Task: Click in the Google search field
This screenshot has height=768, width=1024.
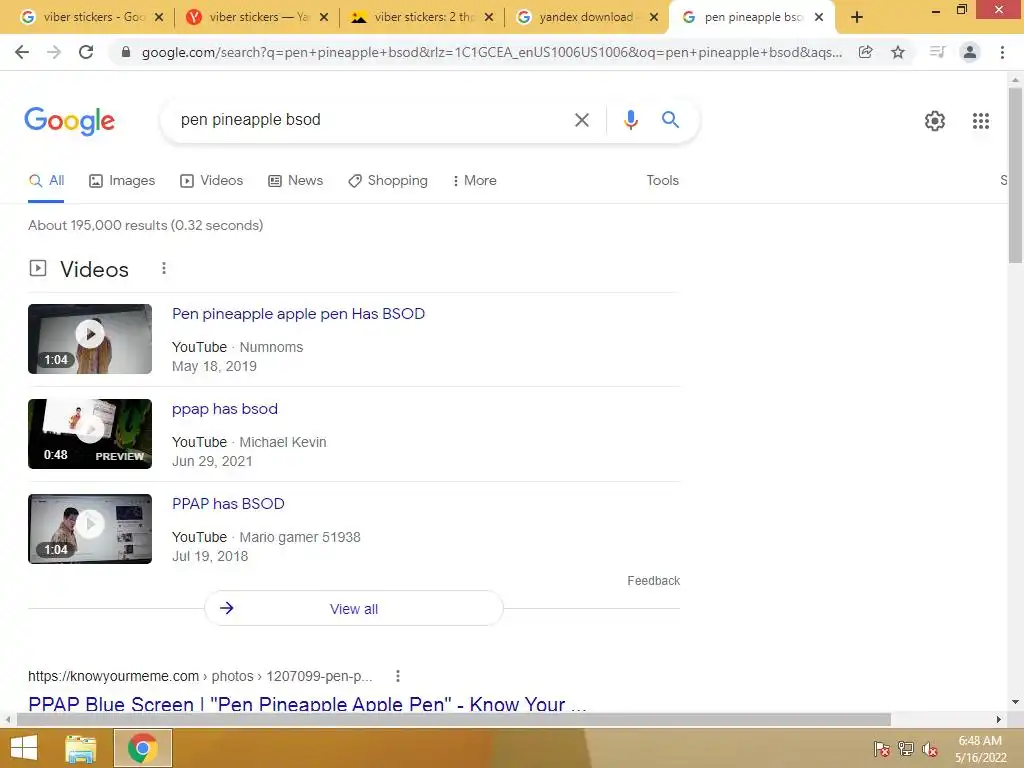Action: click(372, 120)
